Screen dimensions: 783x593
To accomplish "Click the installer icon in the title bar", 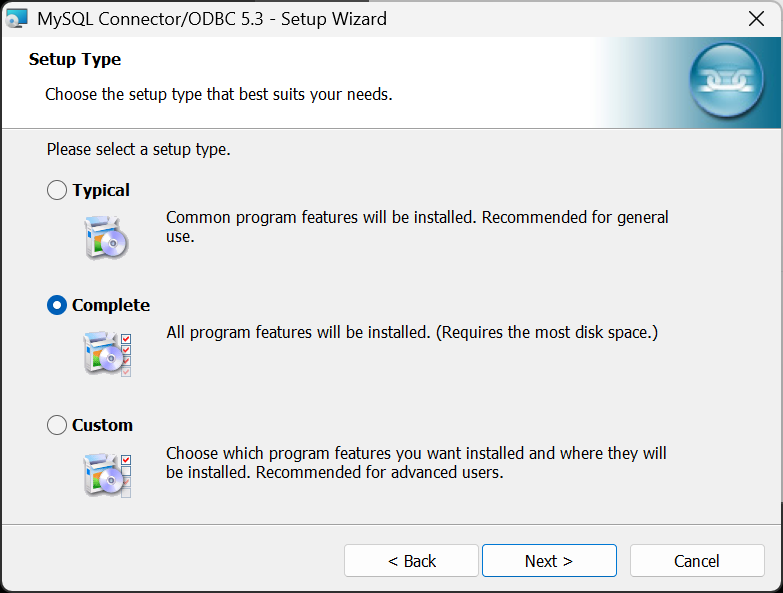I will 17,18.
